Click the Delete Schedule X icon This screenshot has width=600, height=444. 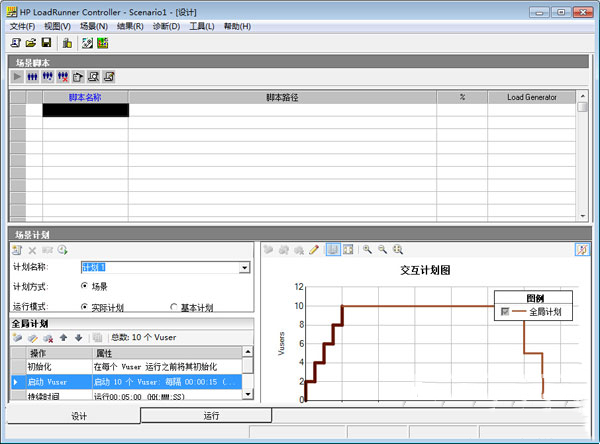click(32, 250)
